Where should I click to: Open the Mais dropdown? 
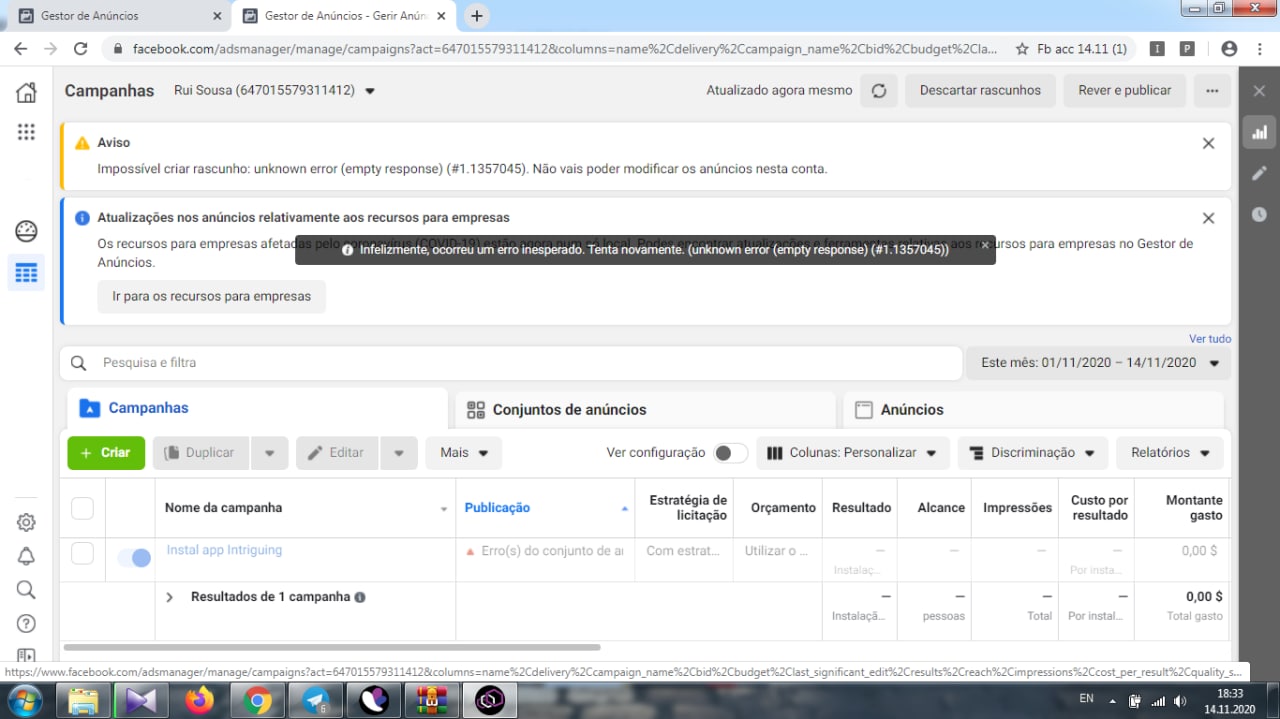463,453
